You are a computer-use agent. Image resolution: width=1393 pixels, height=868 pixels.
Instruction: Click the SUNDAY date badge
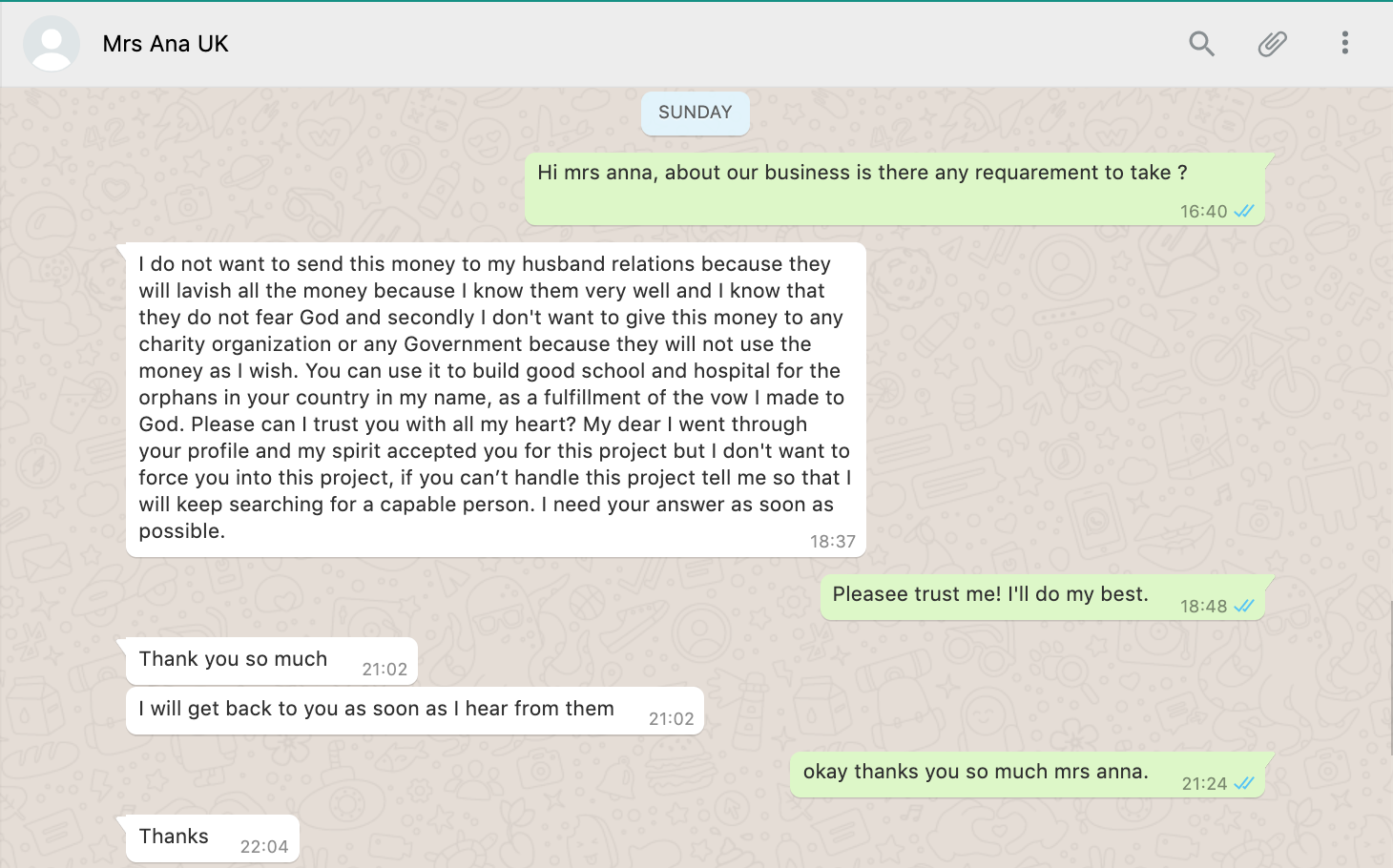[x=695, y=113]
